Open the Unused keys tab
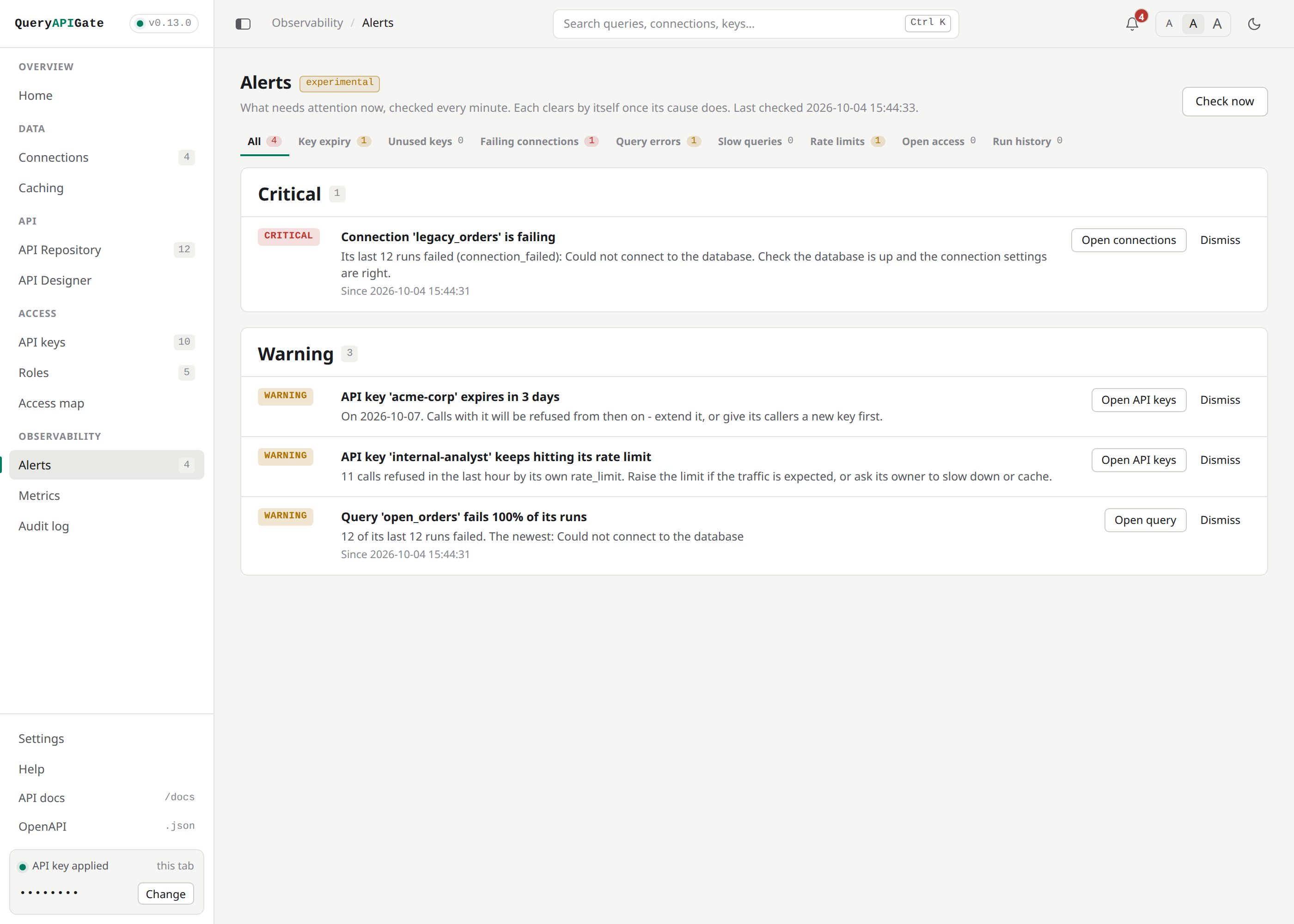Screen dimensions: 1294x924 tap(426, 141)
